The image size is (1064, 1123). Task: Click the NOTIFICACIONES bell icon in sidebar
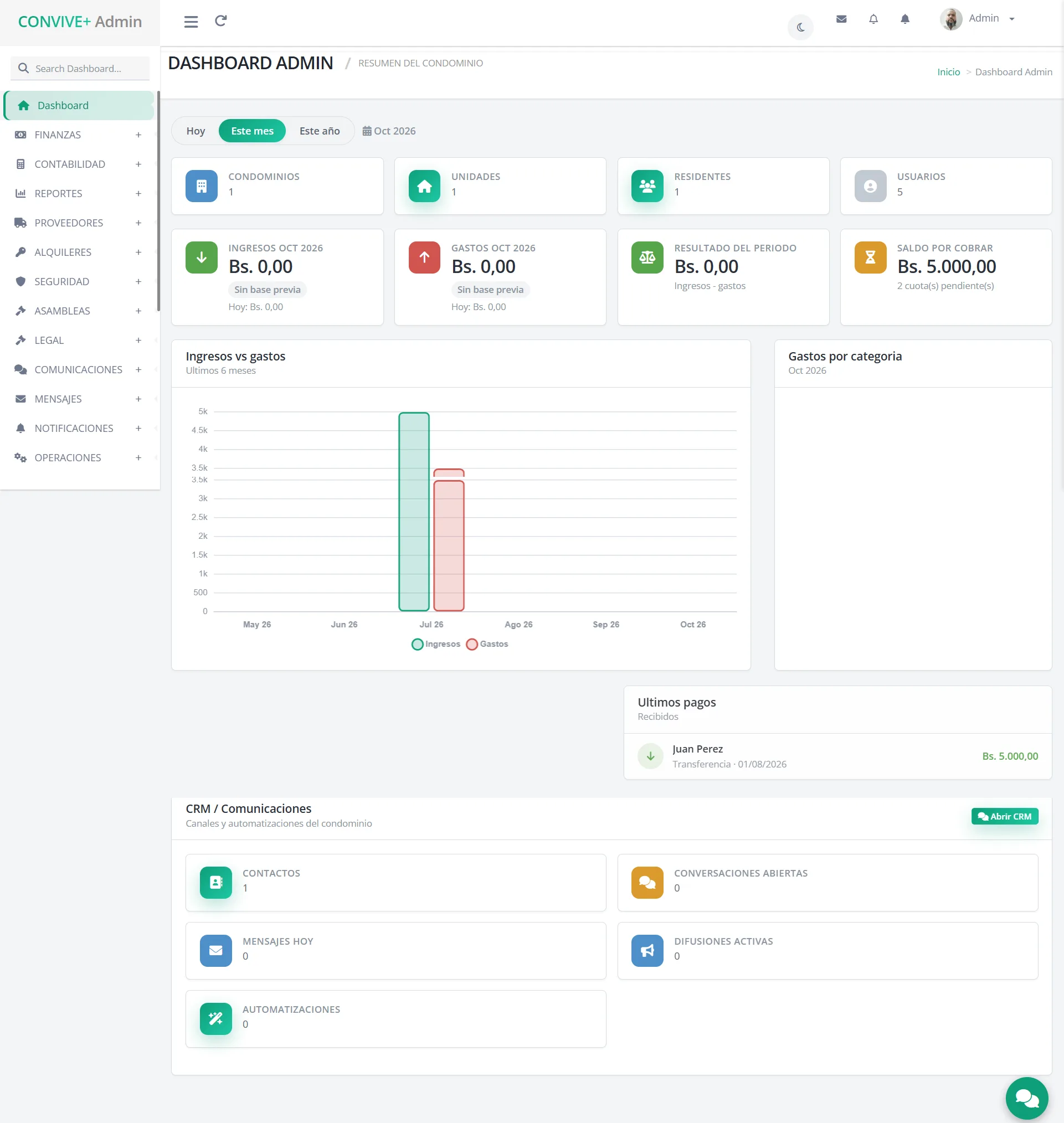pyautogui.click(x=20, y=429)
